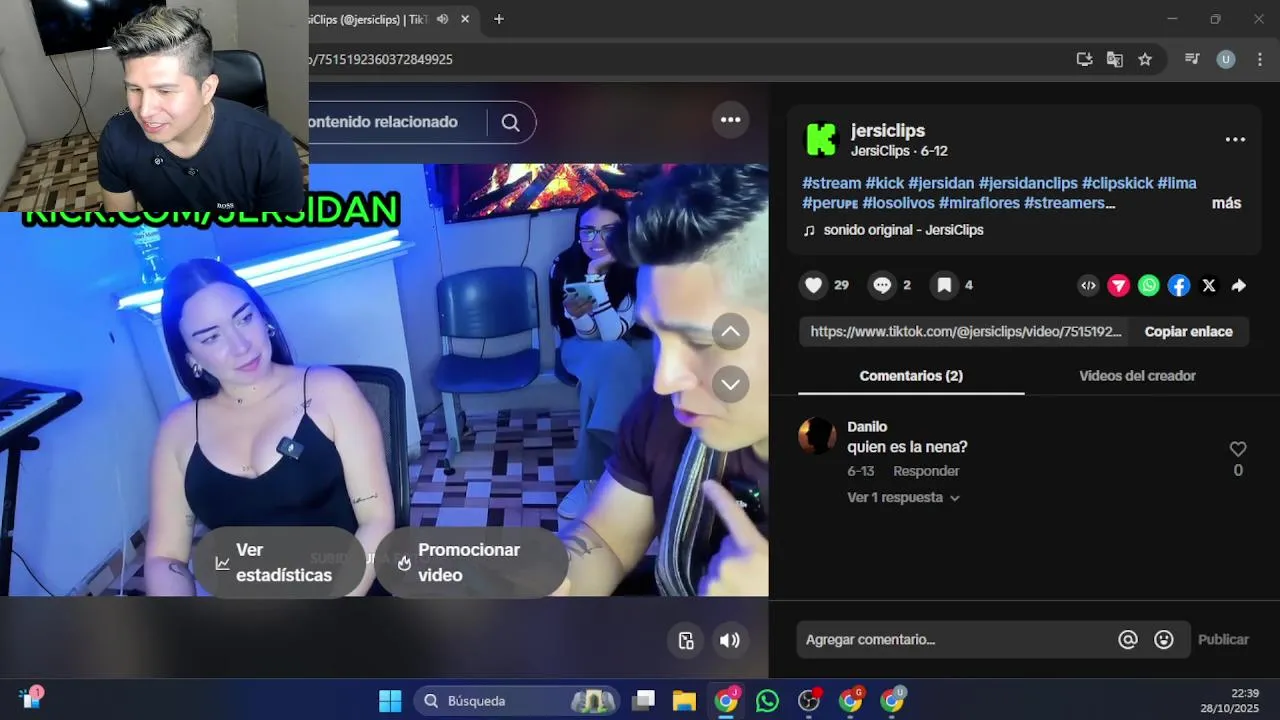The height and width of the screenshot is (720, 1280).
Task: Expand Ver 1 respuesta under Danilo's comment
Action: pyautogui.click(x=903, y=497)
